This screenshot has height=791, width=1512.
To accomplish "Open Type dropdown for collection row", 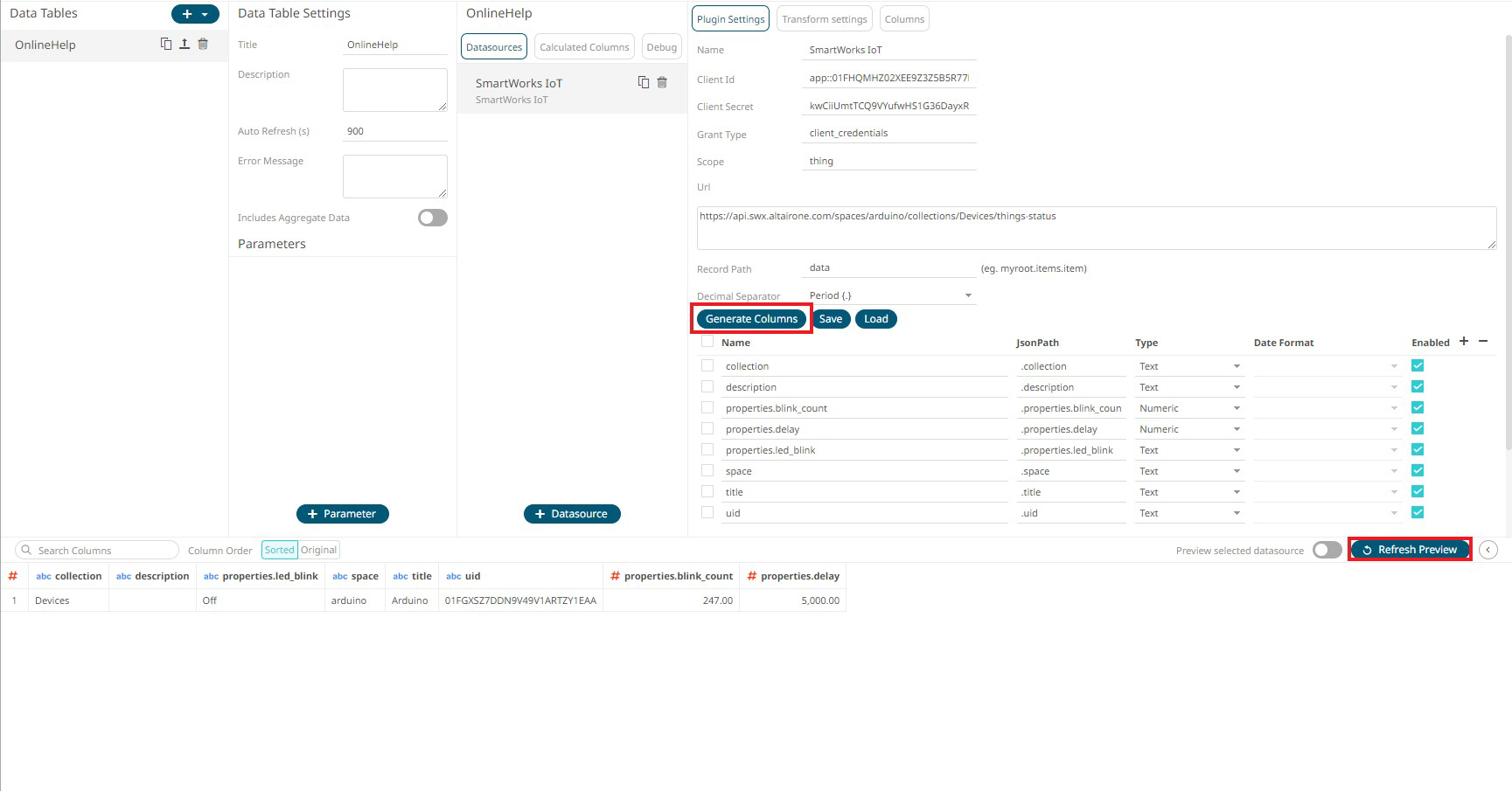I will [1189, 366].
